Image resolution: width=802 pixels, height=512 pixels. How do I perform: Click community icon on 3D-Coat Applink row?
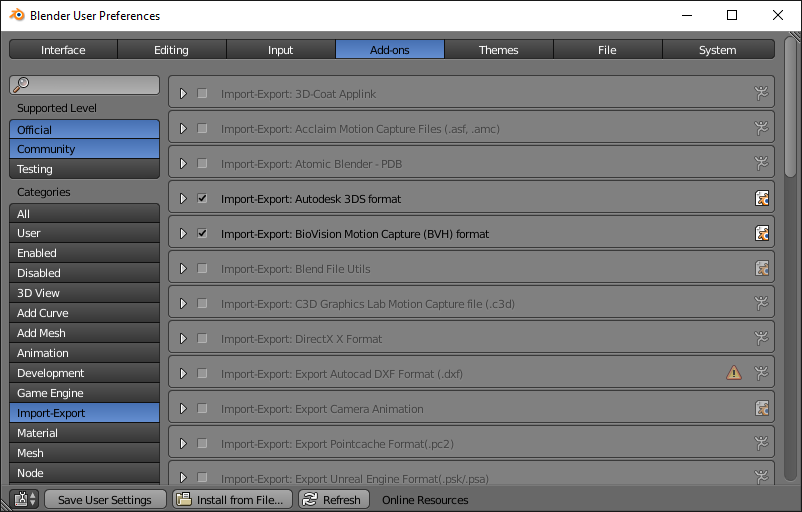click(762, 94)
